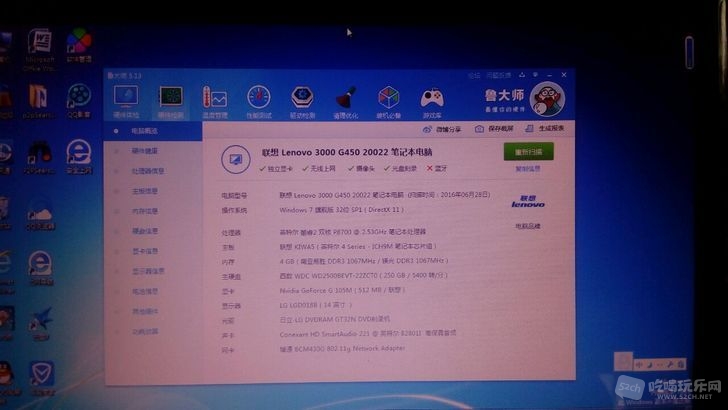Click the heading 联想 Lenovo 3000 G450 20022

(x=347, y=152)
